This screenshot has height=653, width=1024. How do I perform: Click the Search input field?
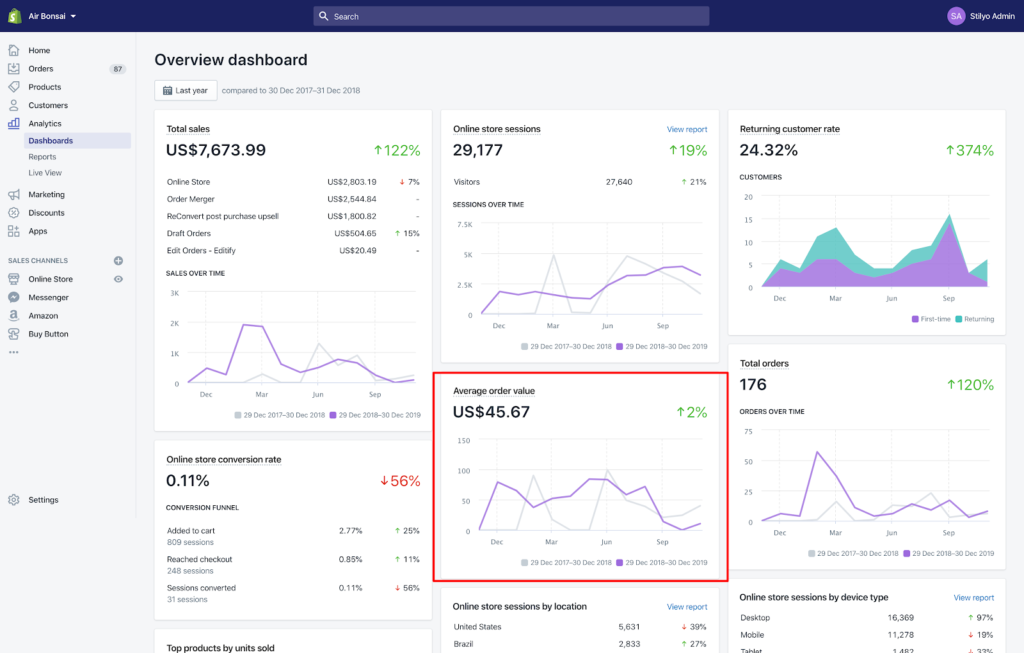pos(511,16)
